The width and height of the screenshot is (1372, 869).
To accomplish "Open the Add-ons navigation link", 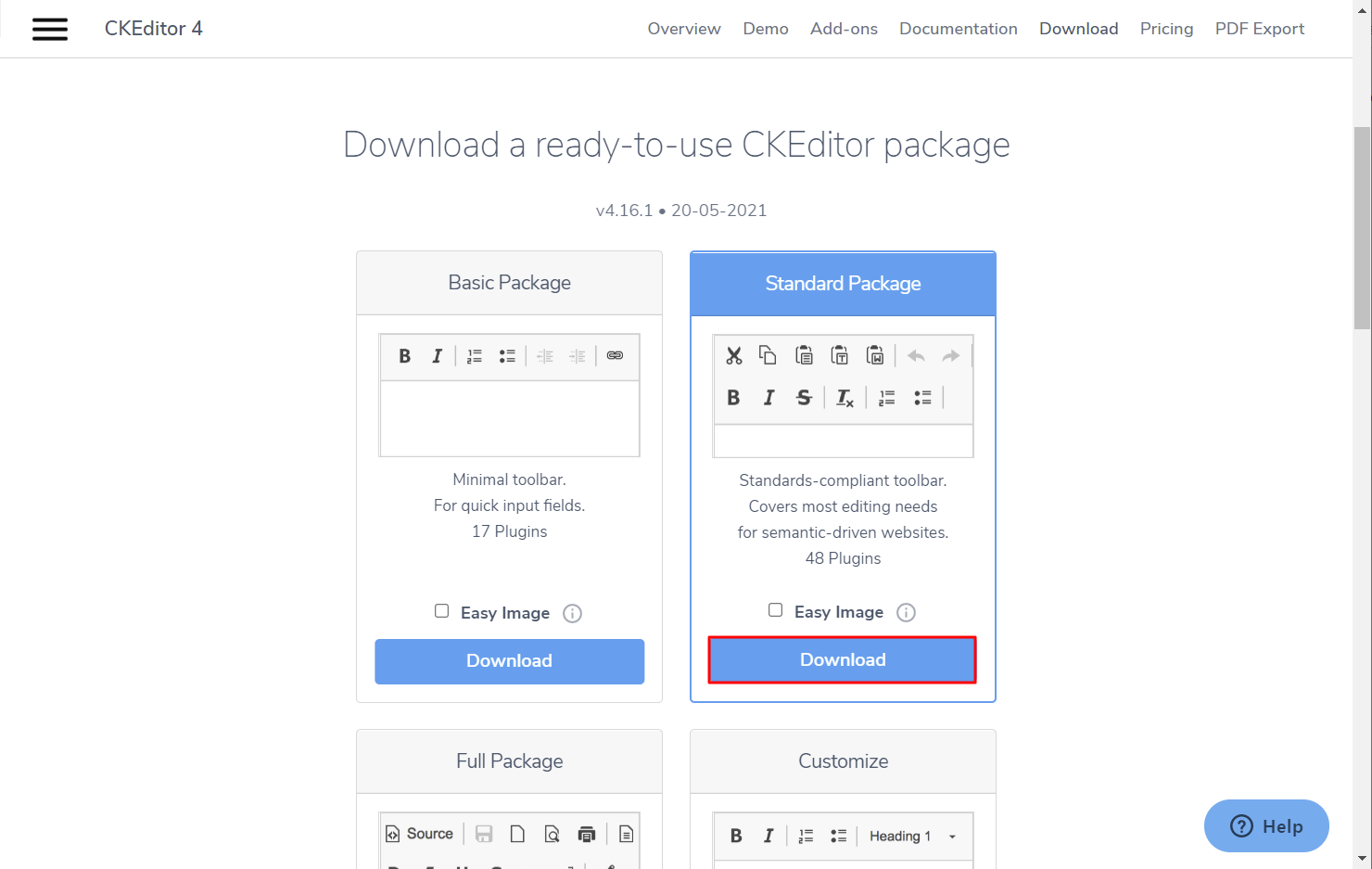I will pos(844,29).
